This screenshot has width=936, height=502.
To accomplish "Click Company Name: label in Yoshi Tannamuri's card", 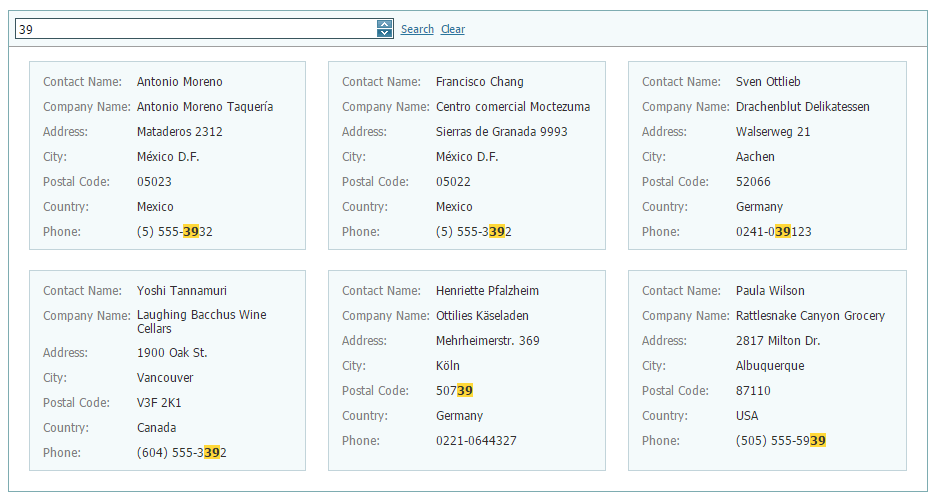I will [x=87, y=316].
